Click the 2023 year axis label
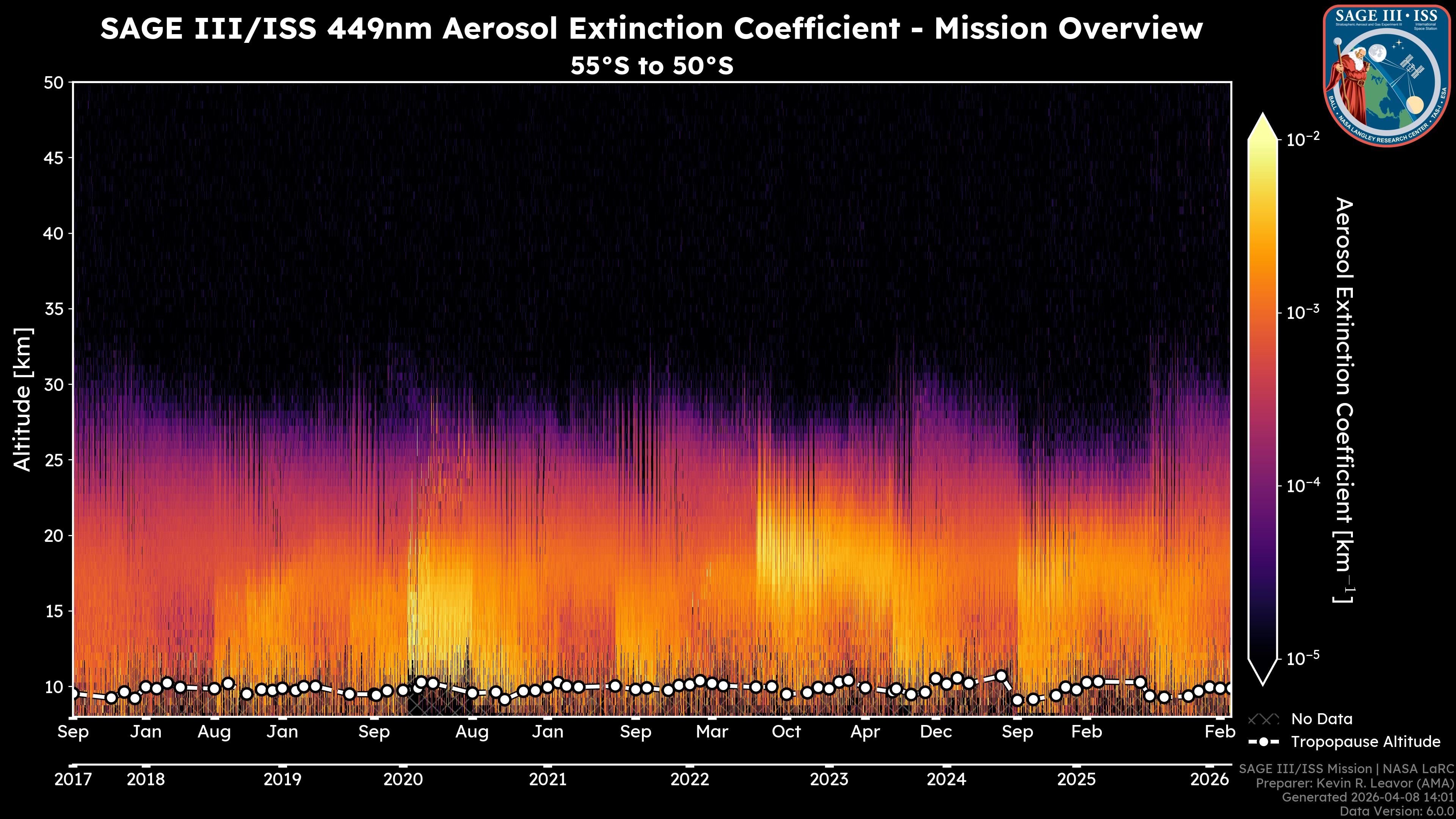This screenshot has width=1456, height=819. [x=828, y=780]
